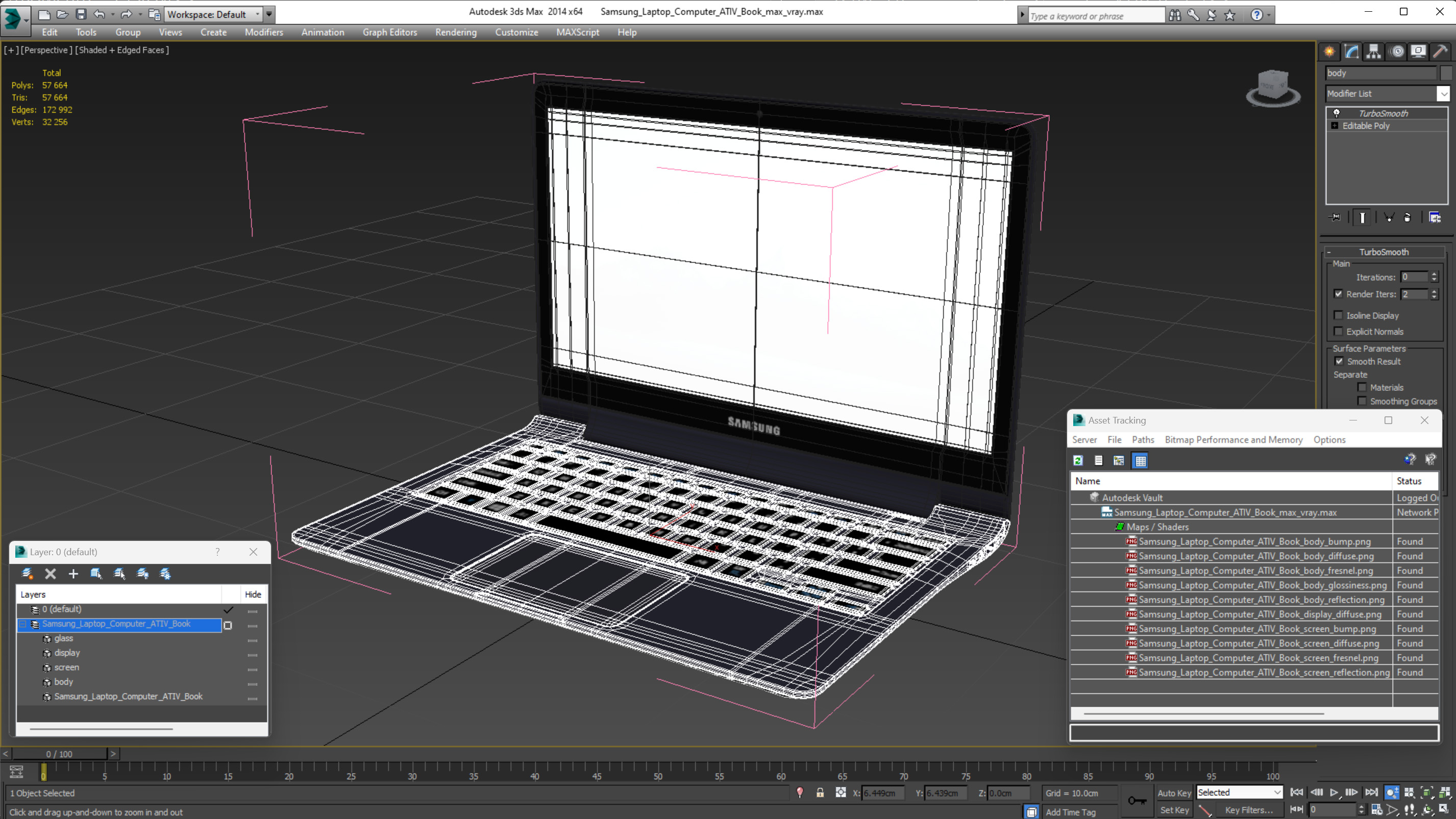This screenshot has height=819, width=1456.
Task: Enable Separate by Materials checkbox
Action: [1362, 387]
